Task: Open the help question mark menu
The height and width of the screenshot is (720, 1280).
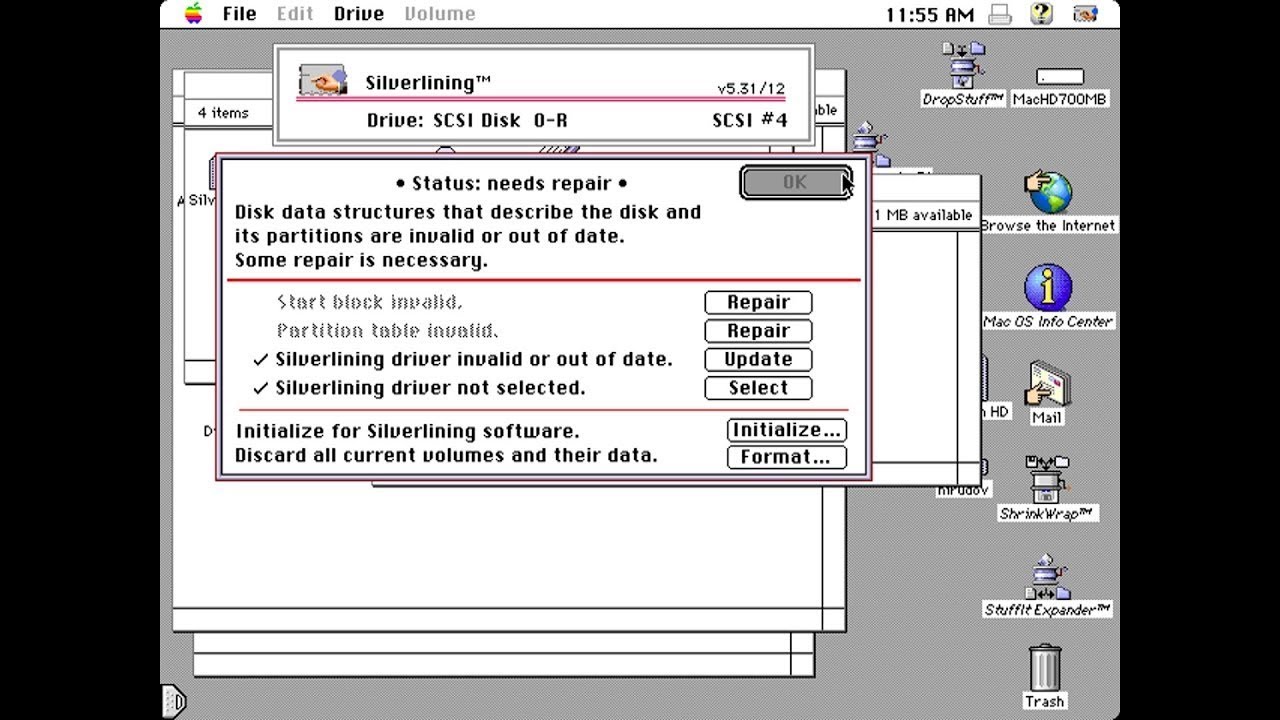Action: (1041, 14)
